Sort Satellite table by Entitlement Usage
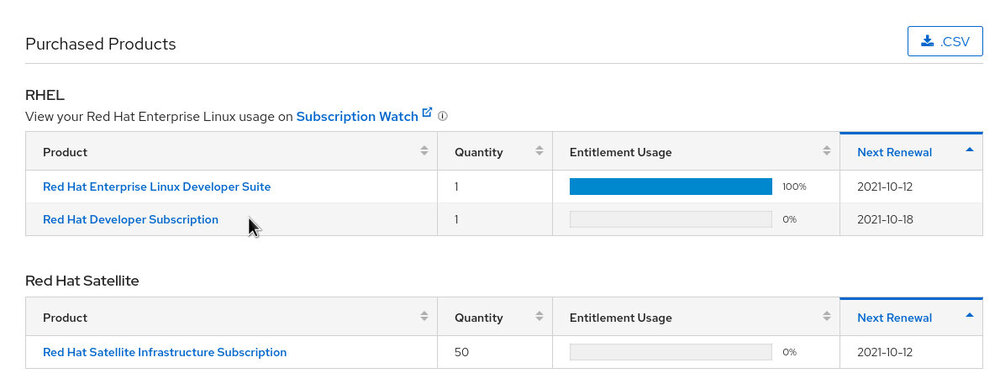This screenshot has height=389, width=1000. [x=696, y=317]
